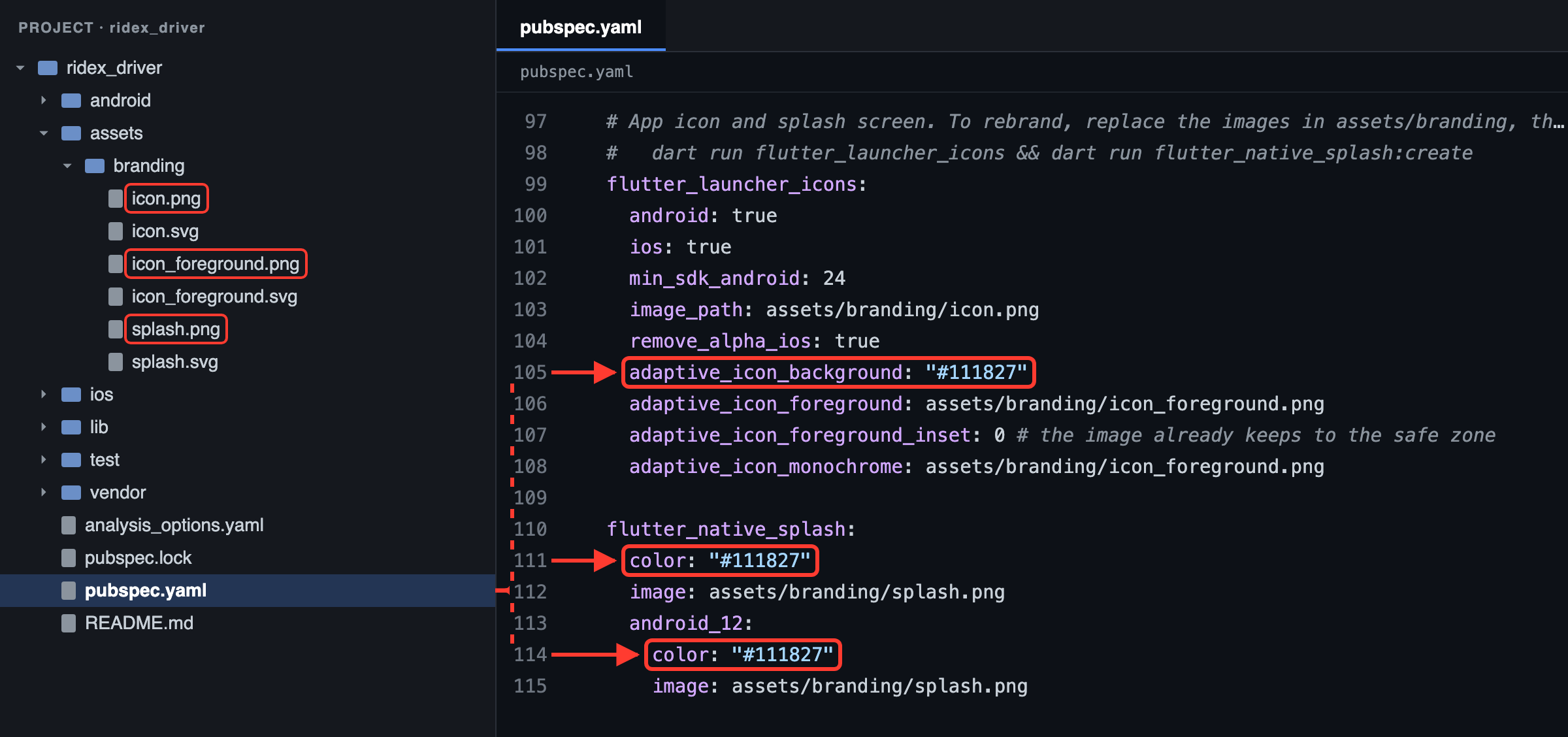Click the branding folder icon
This screenshot has width=1568, height=737.
click(x=95, y=166)
